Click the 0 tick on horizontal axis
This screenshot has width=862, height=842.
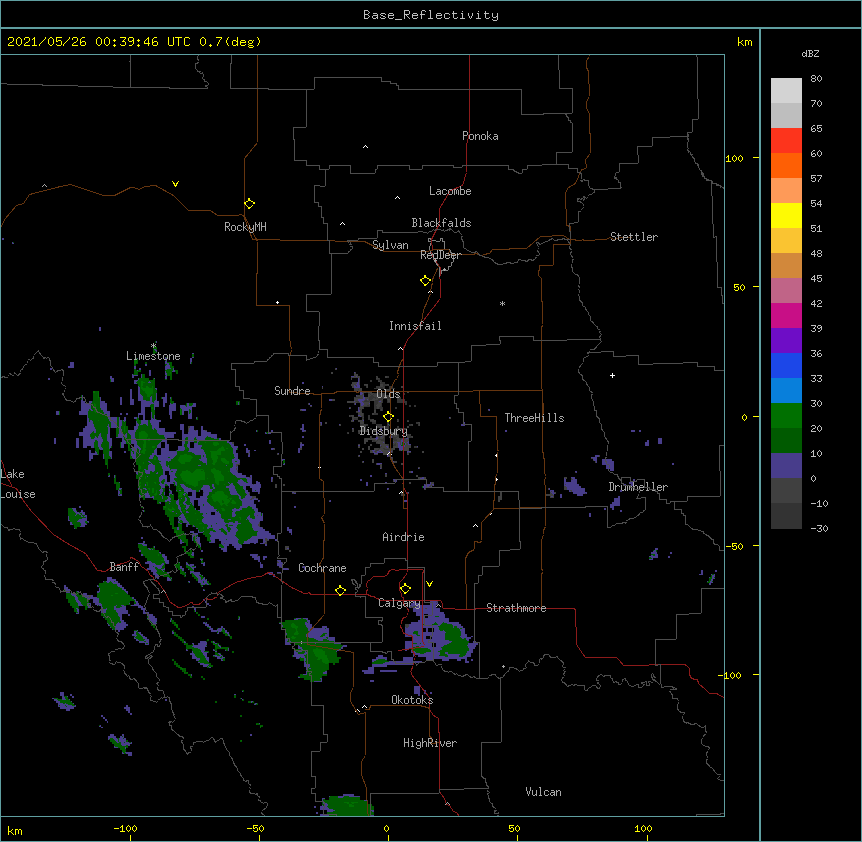(386, 829)
